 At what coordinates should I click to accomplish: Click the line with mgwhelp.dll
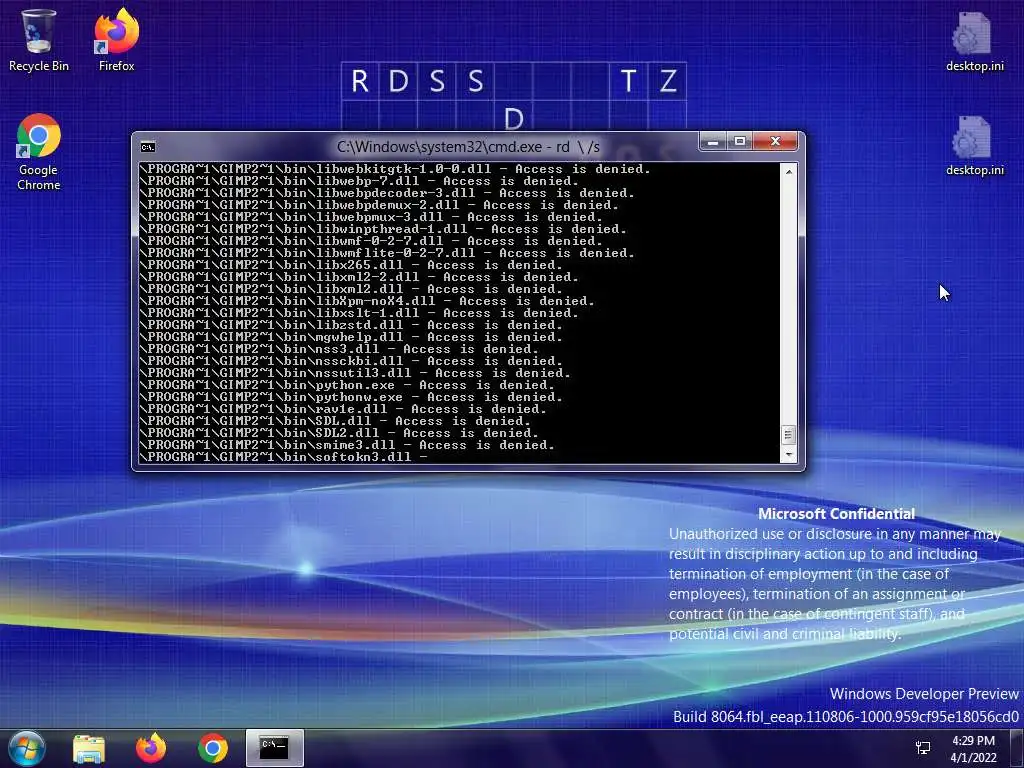point(351,337)
